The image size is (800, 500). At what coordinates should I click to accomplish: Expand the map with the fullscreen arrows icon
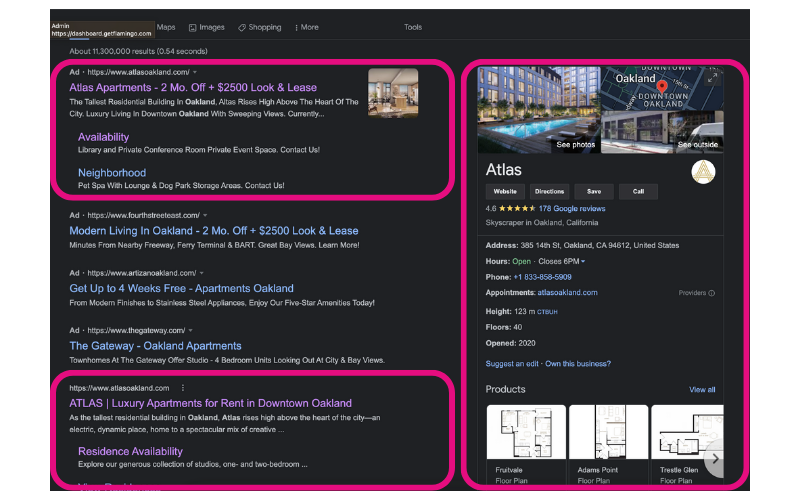coord(710,78)
